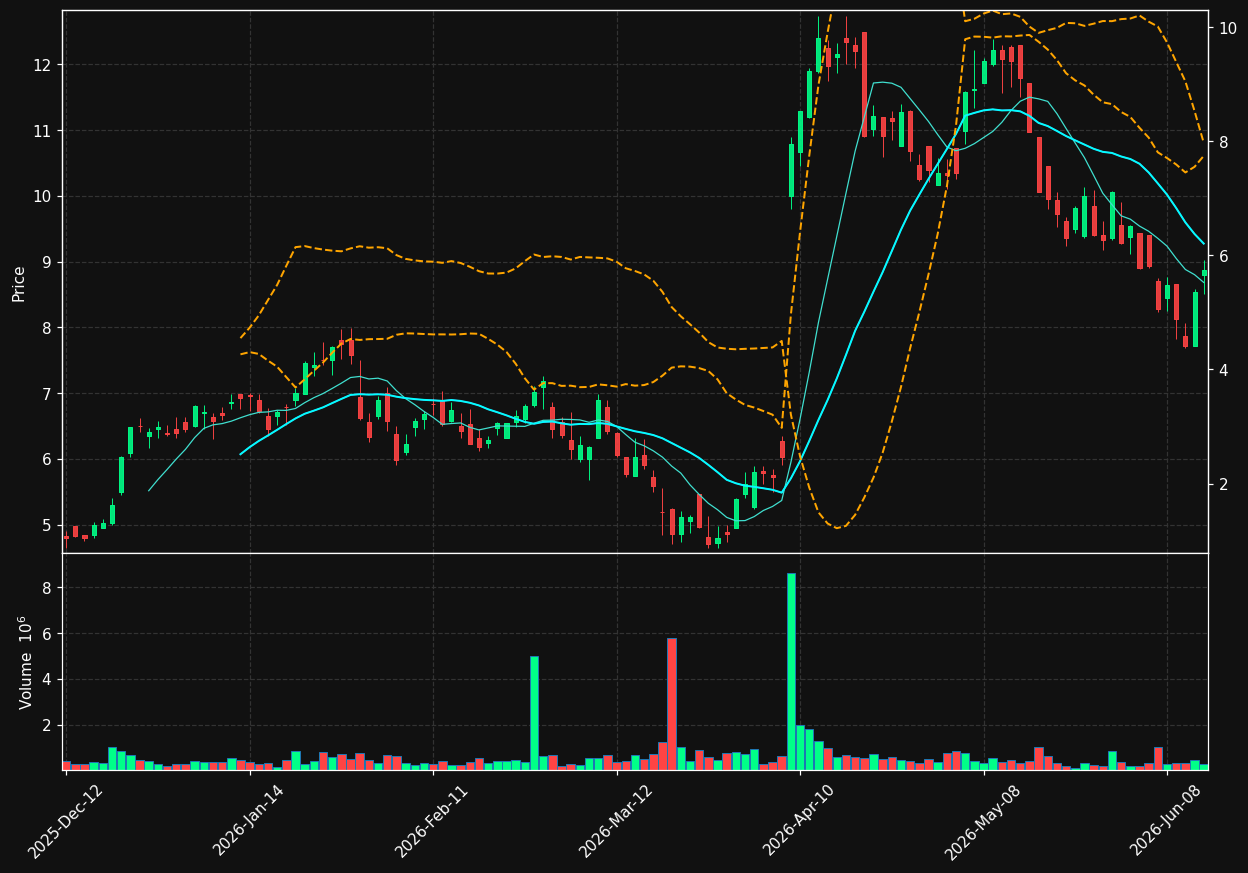Select the 2026-Feb-11 x-axis label
This screenshot has height=873, width=1248.
[433, 820]
